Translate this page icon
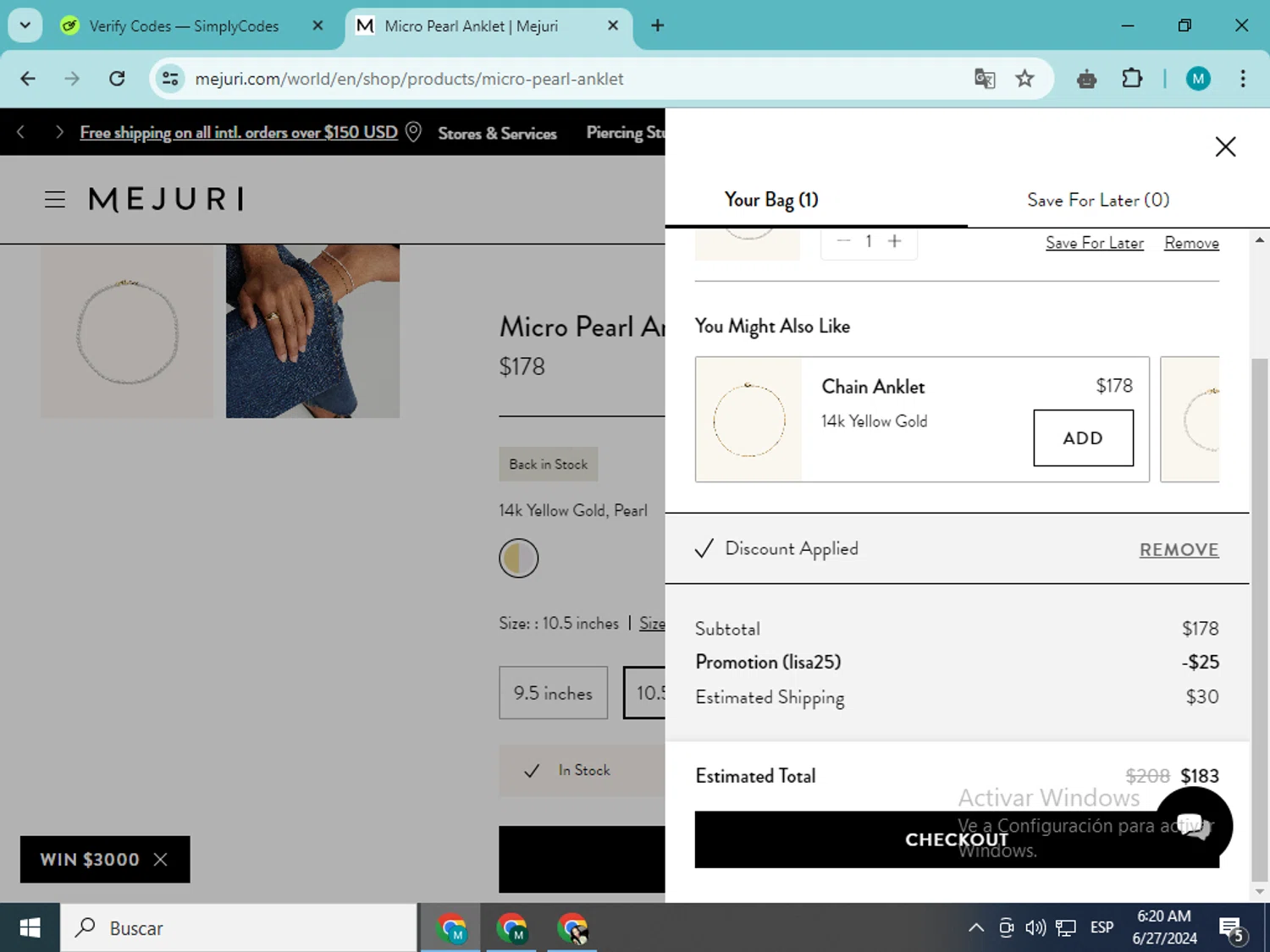 coord(984,79)
